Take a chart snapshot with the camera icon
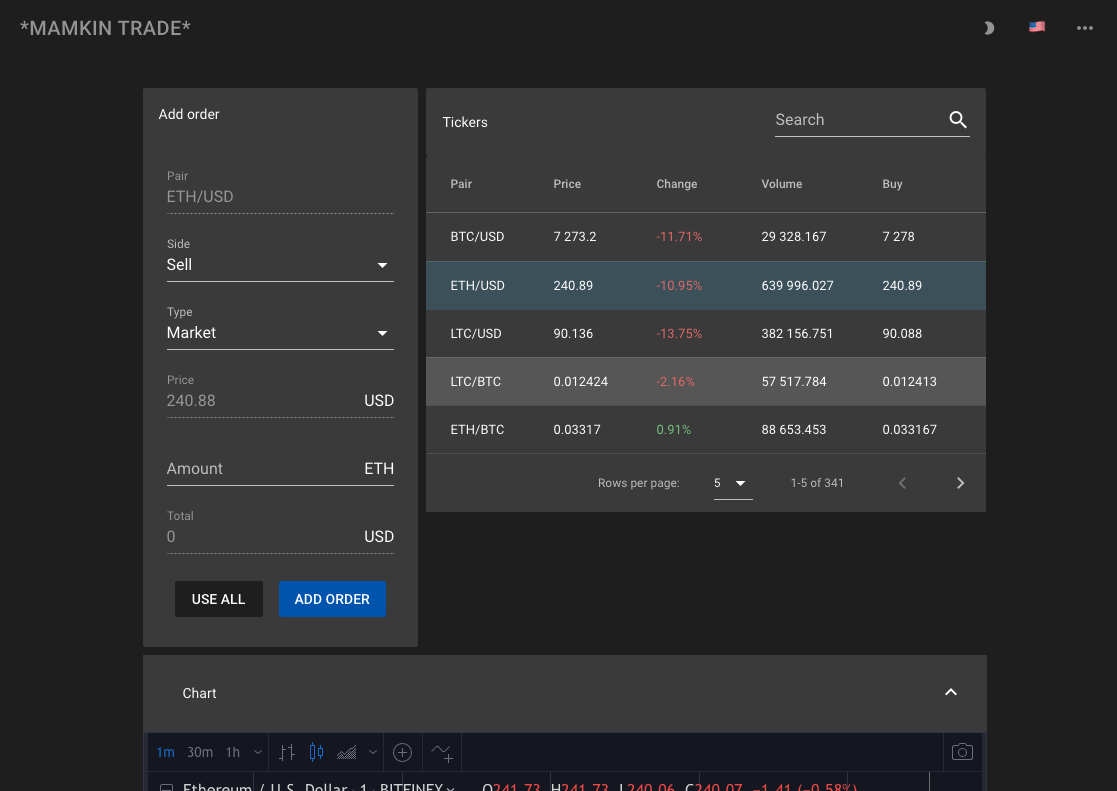 coord(961,752)
